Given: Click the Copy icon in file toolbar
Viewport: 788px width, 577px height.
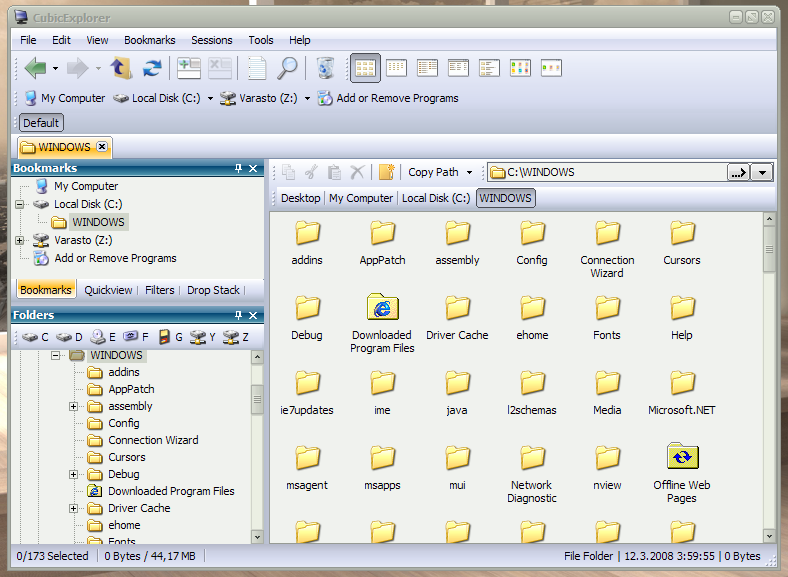Looking at the screenshot, I should (288, 172).
